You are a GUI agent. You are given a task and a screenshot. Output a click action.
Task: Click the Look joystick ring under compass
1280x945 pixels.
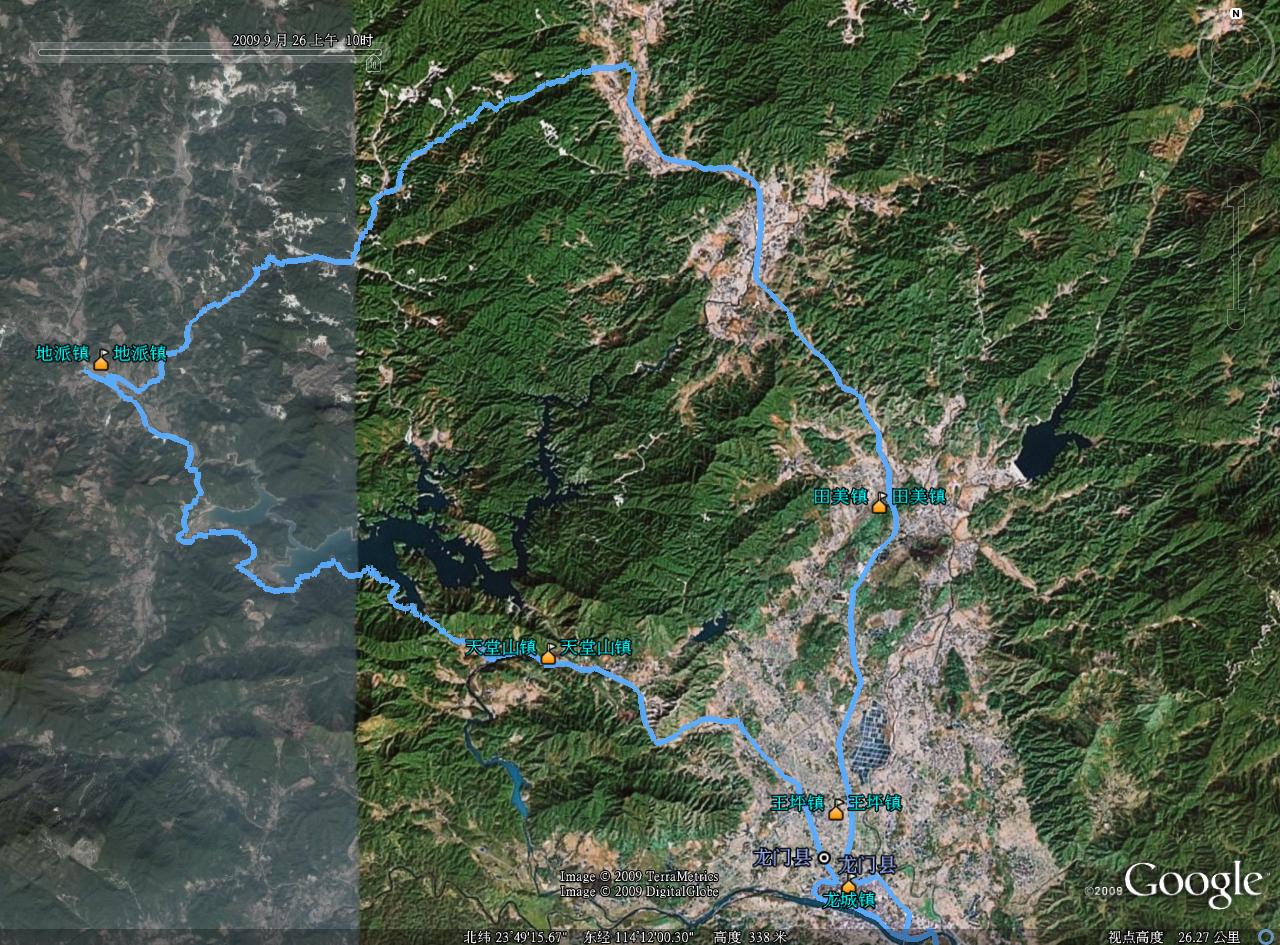1236,50
